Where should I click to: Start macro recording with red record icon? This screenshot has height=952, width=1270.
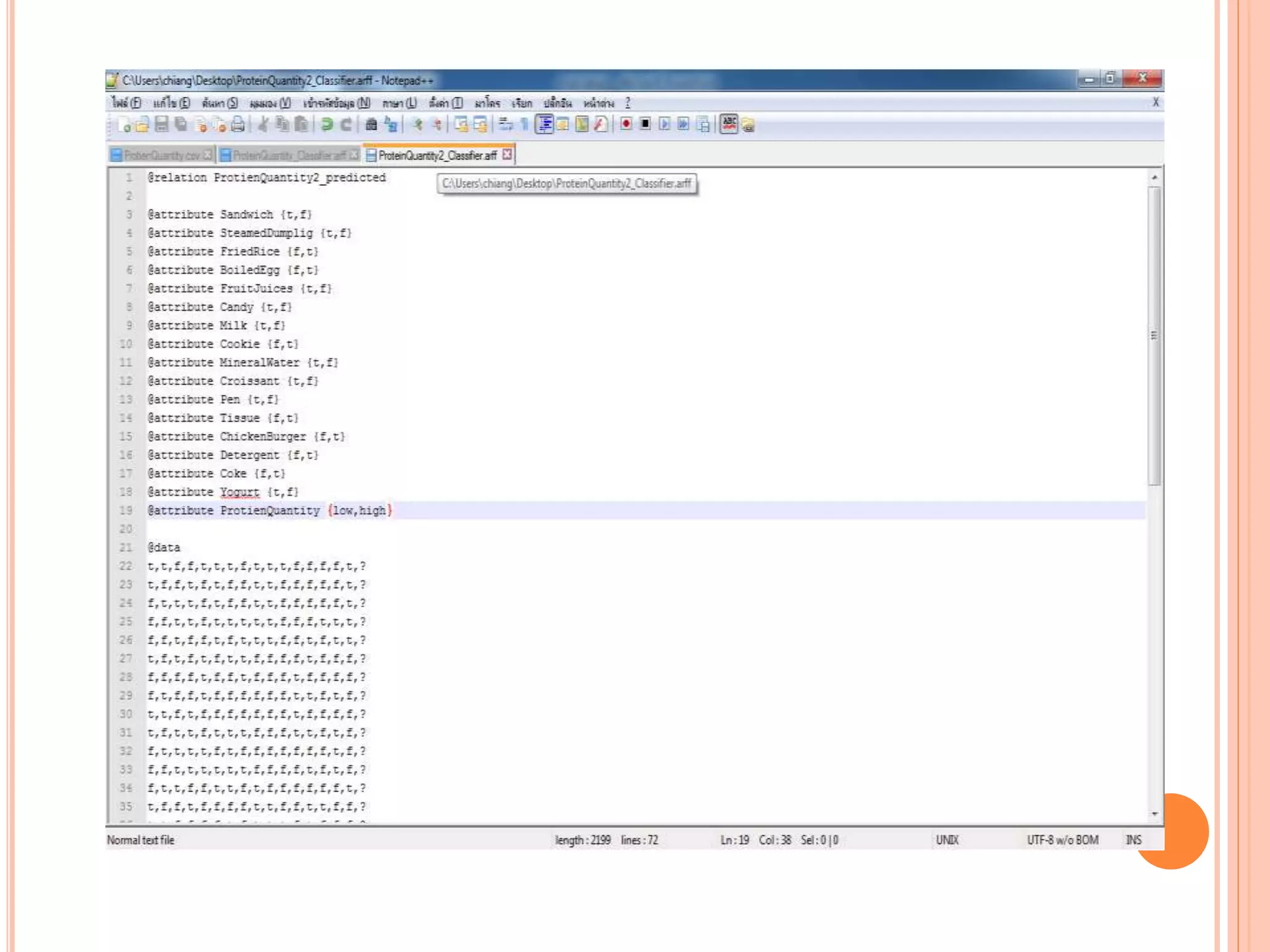tap(626, 124)
